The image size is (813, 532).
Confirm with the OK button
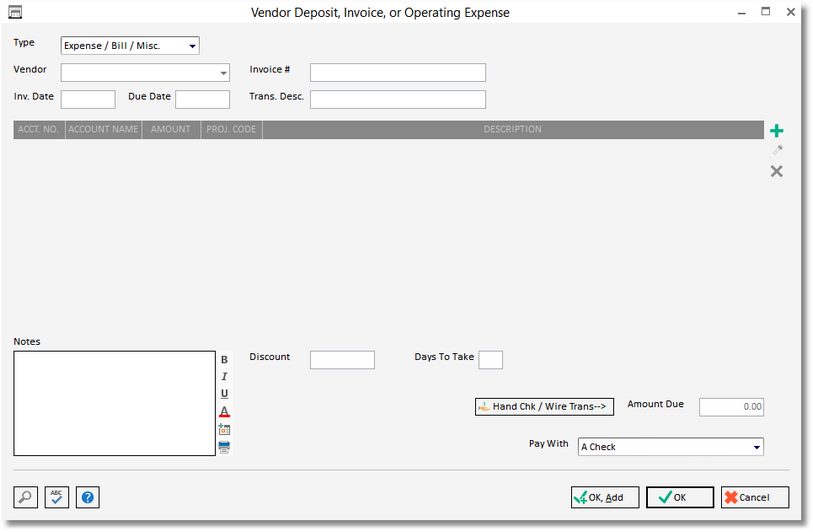coord(680,497)
